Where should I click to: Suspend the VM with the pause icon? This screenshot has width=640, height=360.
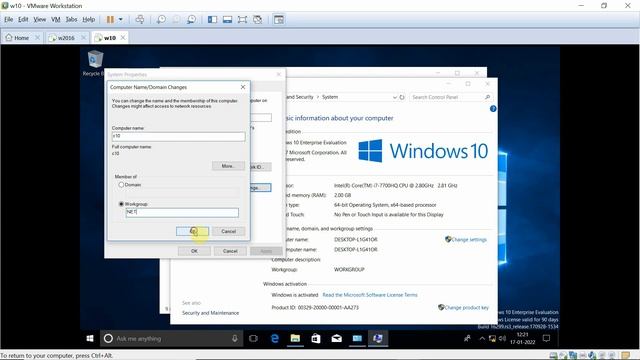(x=110, y=19)
